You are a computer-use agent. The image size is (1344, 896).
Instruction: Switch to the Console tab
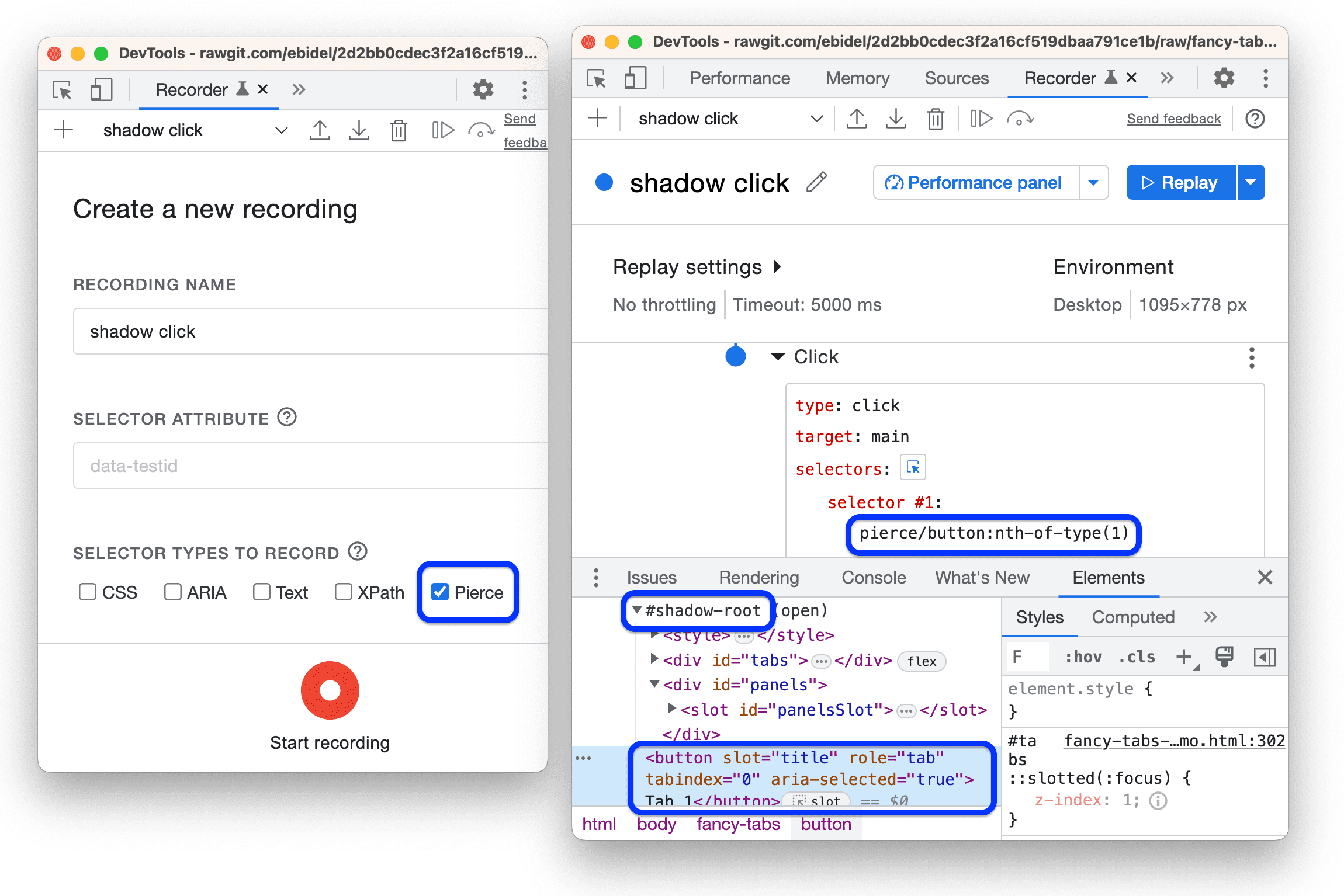click(872, 578)
